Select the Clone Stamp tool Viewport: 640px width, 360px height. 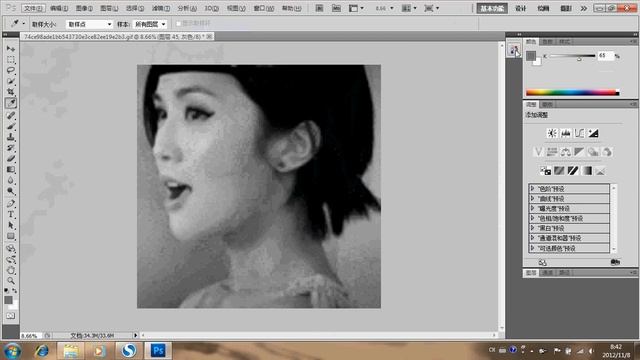[x=11, y=137]
